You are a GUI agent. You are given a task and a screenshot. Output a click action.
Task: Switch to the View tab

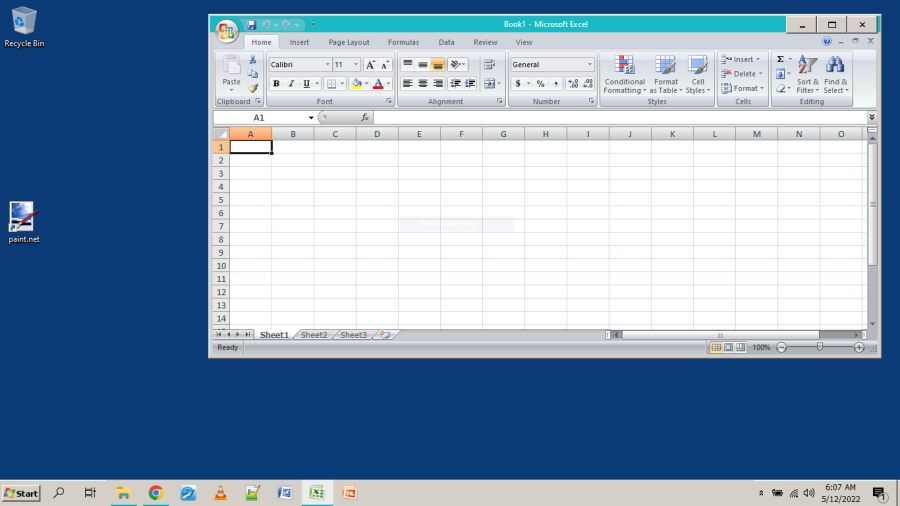pyautogui.click(x=523, y=42)
